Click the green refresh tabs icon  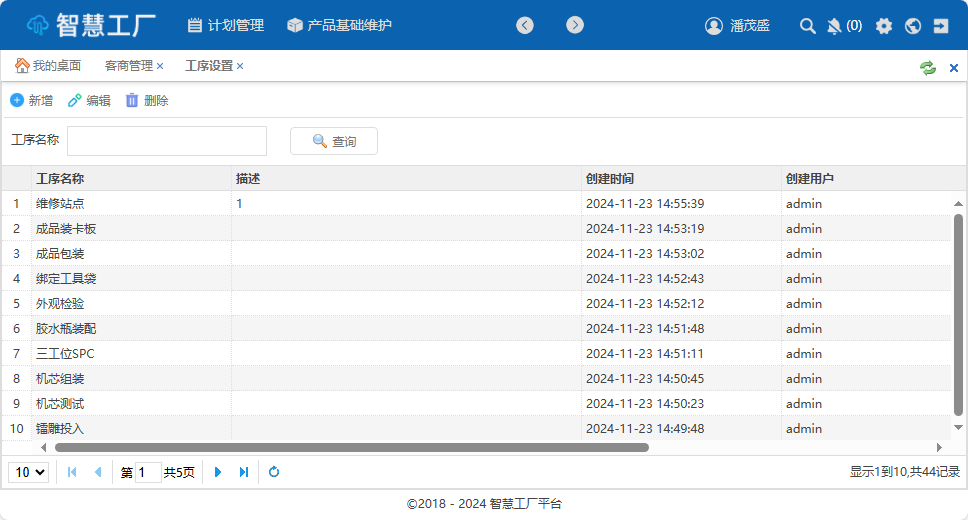point(928,67)
